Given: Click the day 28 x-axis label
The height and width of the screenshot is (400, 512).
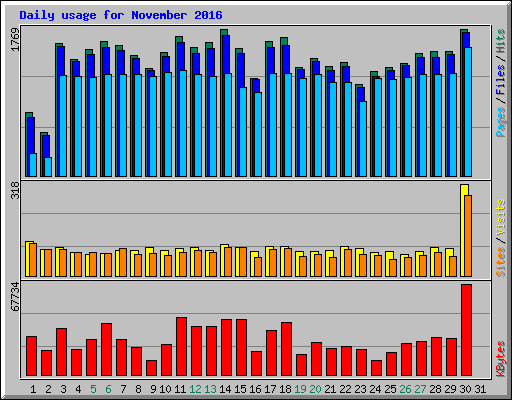Looking at the screenshot, I should point(435,389).
